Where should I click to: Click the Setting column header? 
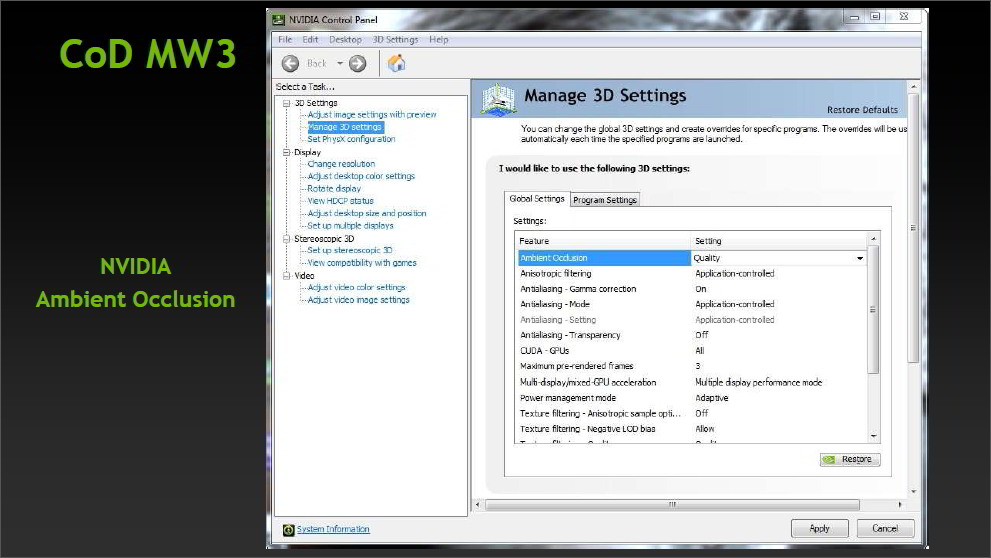tap(779, 241)
